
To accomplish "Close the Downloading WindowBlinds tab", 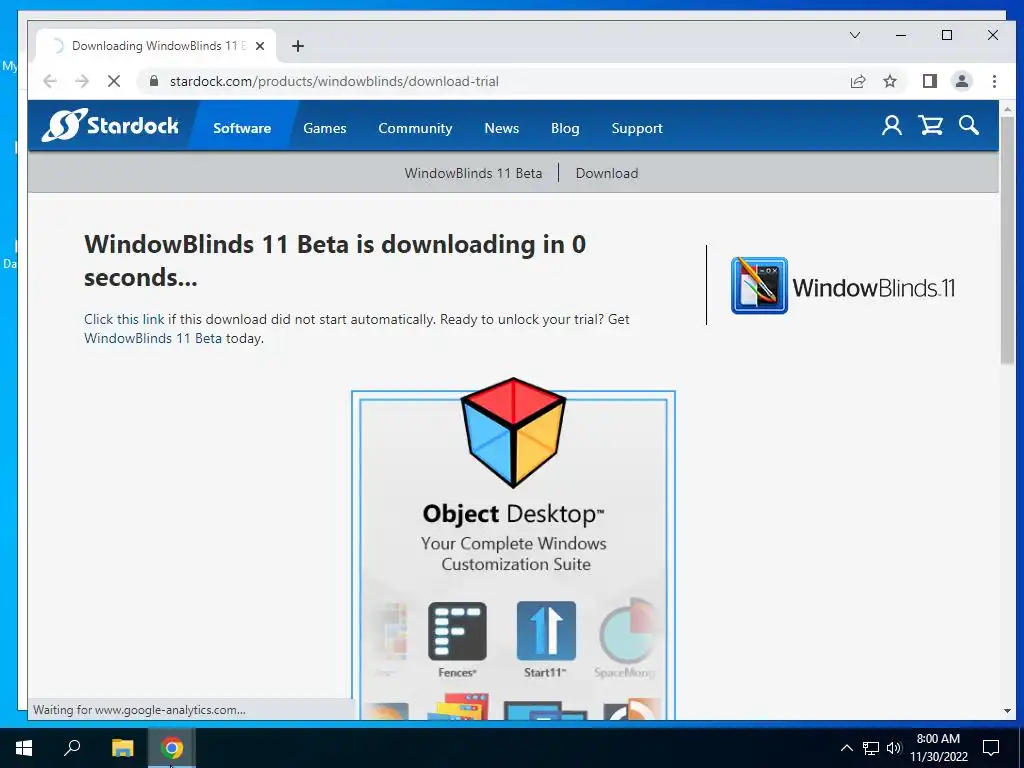I will pos(260,46).
